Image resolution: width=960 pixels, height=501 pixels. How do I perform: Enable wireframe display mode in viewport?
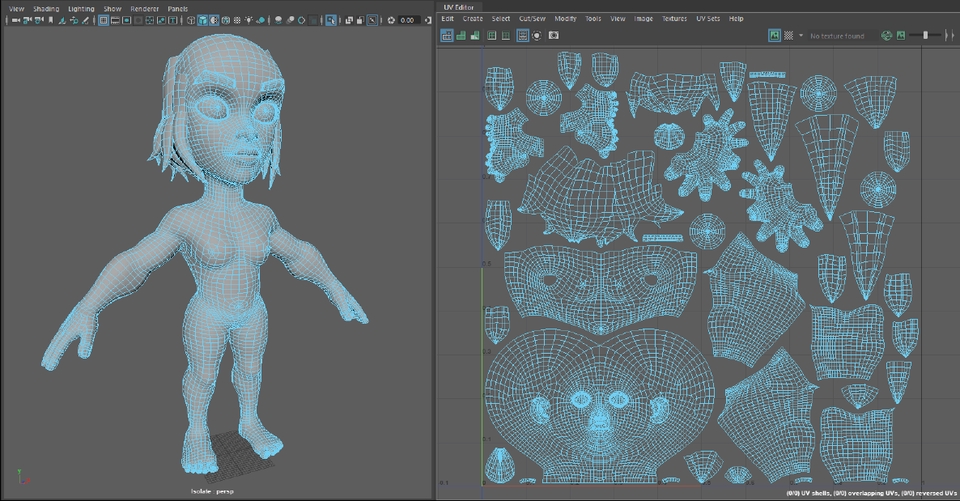coord(190,20)
